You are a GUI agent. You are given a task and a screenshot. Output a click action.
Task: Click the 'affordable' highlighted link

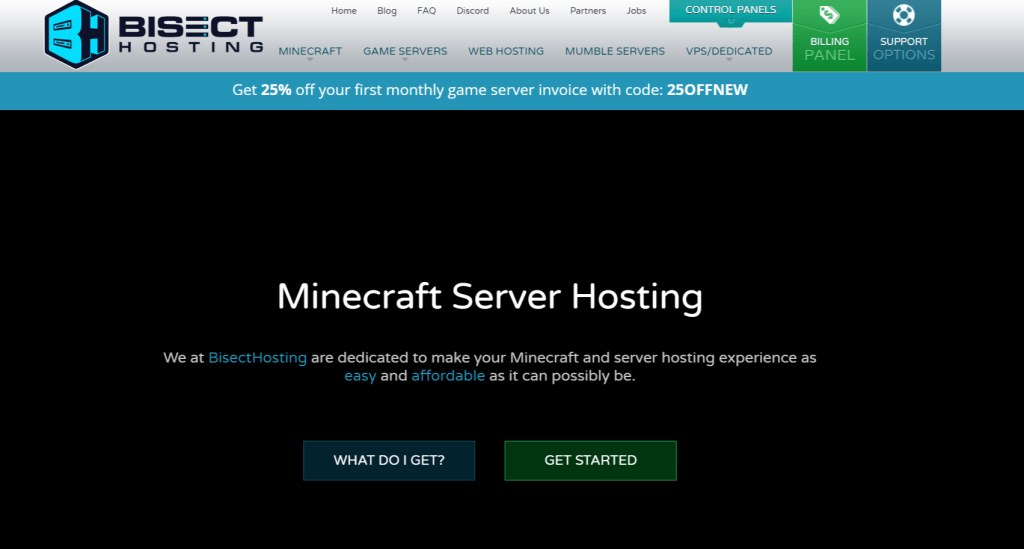click(448, 375)
